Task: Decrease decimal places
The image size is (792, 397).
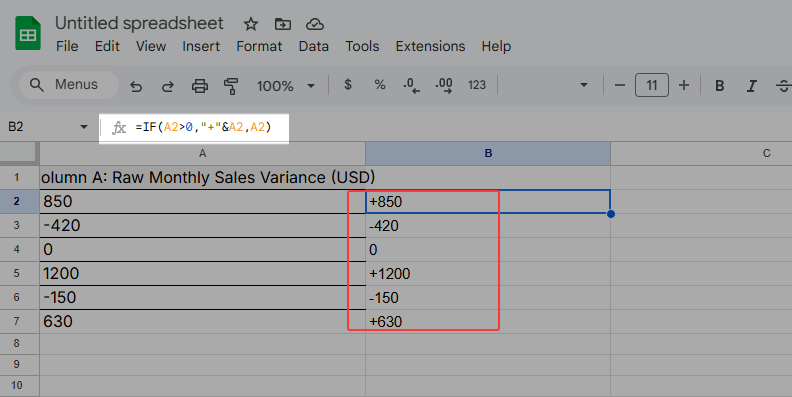Action: coord(411,85)
